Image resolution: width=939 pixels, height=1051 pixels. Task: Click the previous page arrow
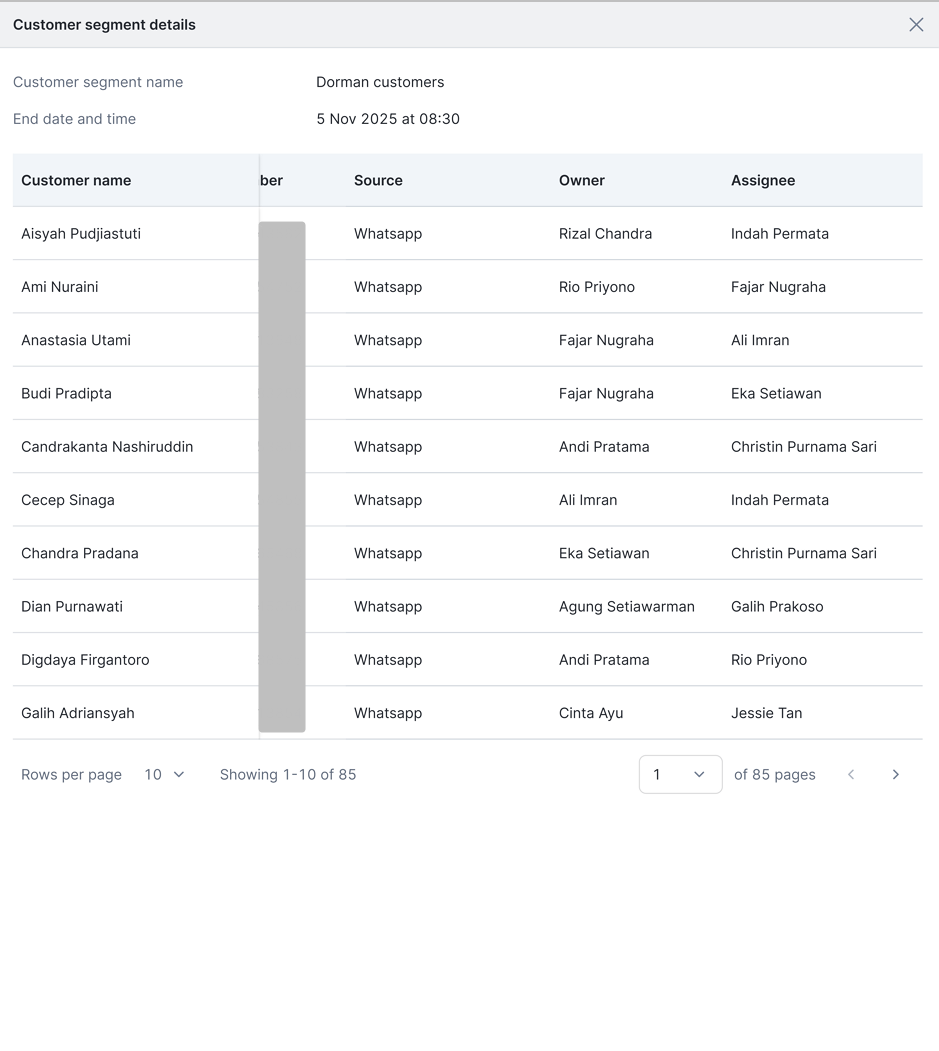[x=851, y=775]
